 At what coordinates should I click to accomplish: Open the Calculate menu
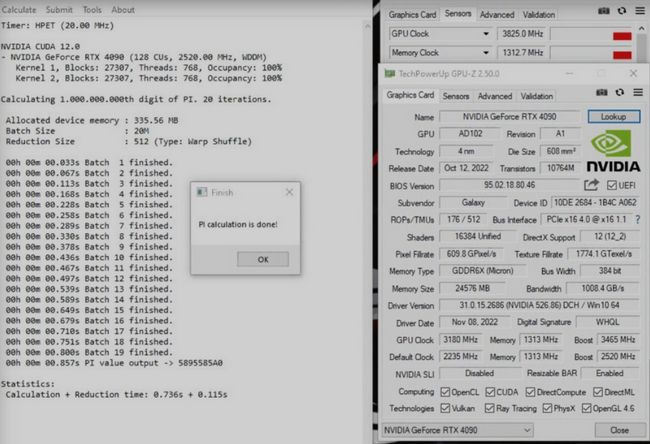click(x=19, y=10)
